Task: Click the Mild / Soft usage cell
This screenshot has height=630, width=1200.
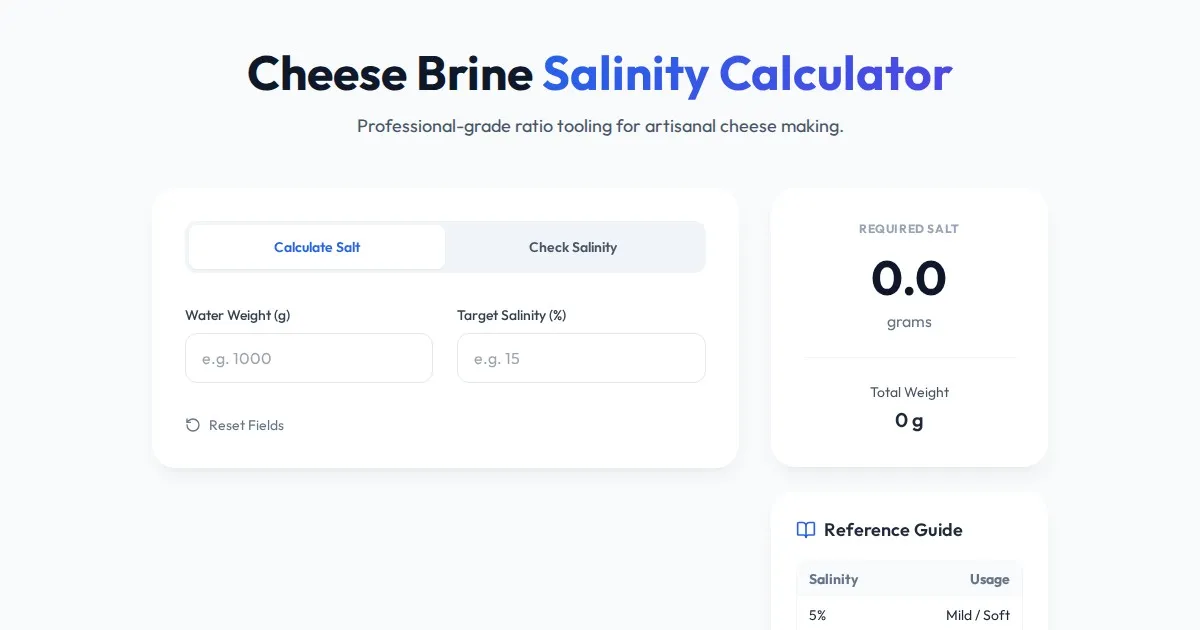Action: pos(977,615)
